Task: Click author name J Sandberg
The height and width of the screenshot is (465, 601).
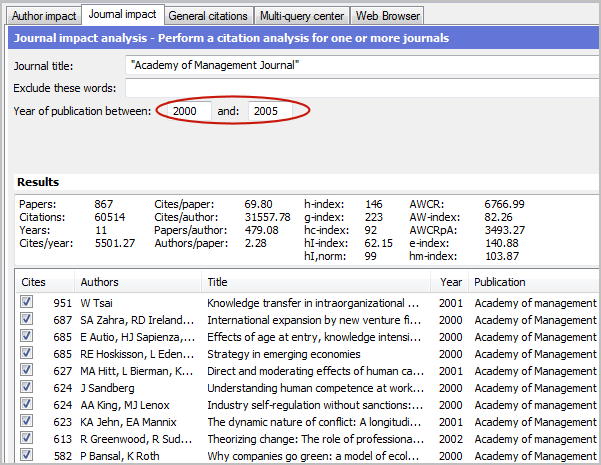Action: (x=107, y=388)
